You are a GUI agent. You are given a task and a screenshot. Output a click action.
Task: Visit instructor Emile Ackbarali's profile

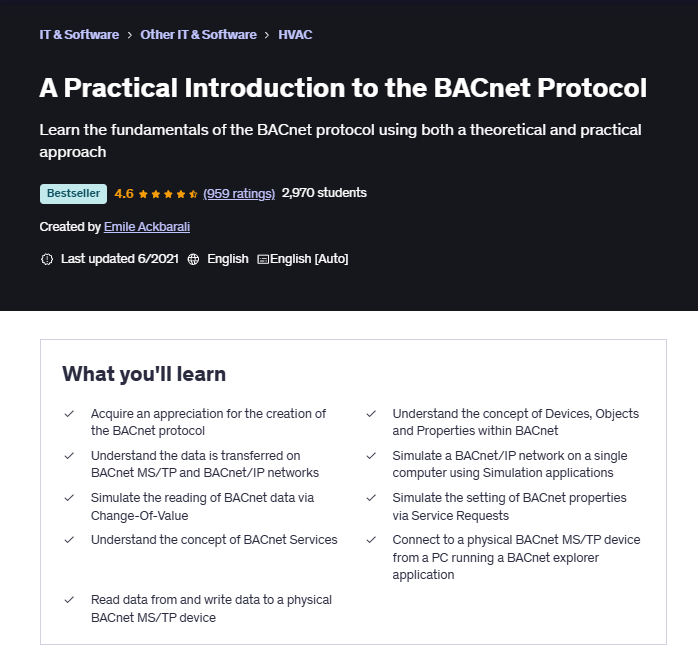tap(147, 227)
